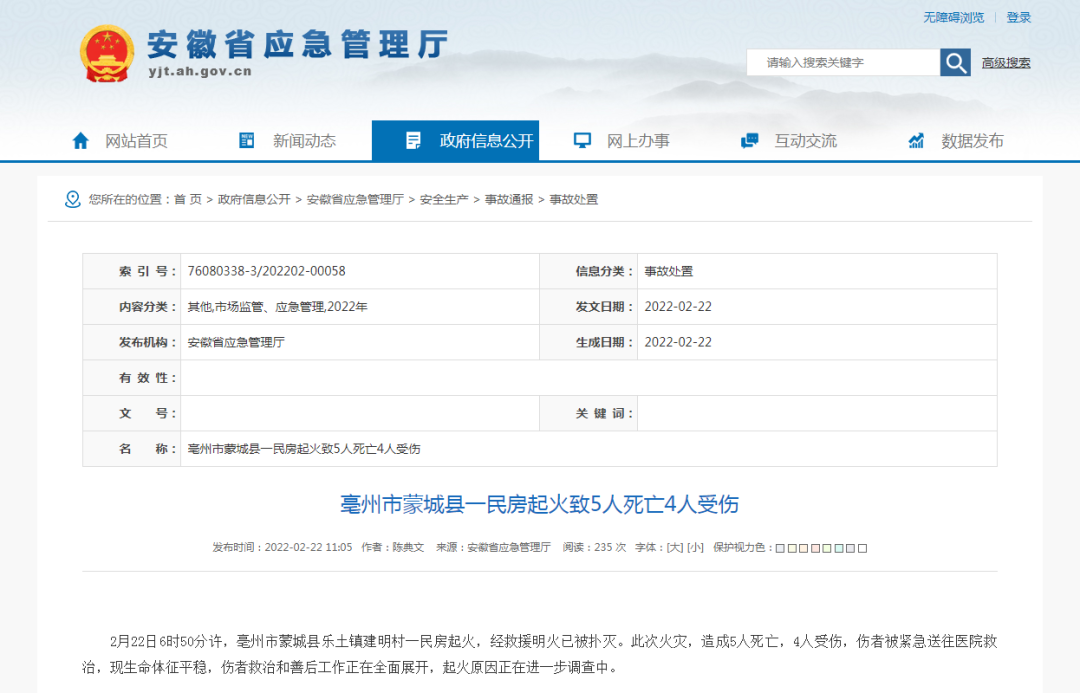Click the magnifying glass search icon
The image size is (1080, 693).
(955, 61)
